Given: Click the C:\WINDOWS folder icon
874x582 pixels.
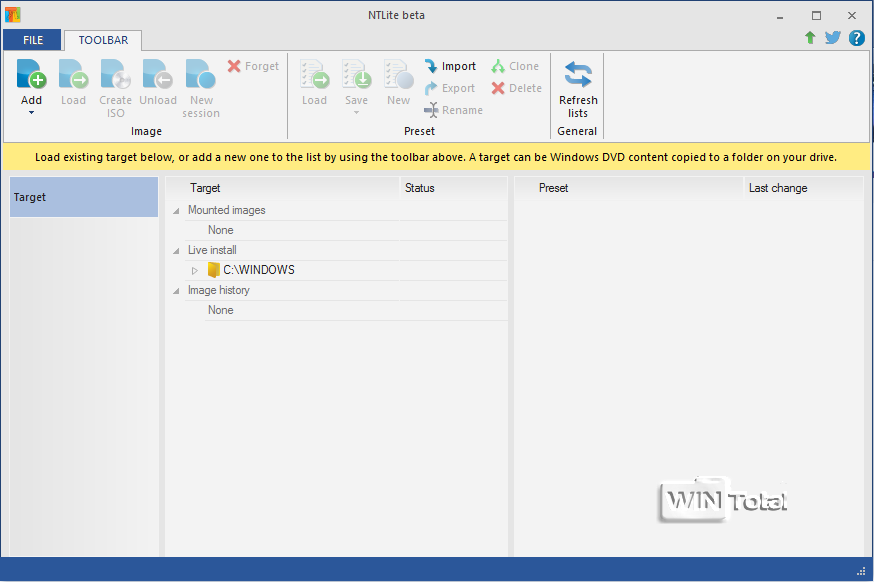Looking at the screenshot, I should (213, 270).
